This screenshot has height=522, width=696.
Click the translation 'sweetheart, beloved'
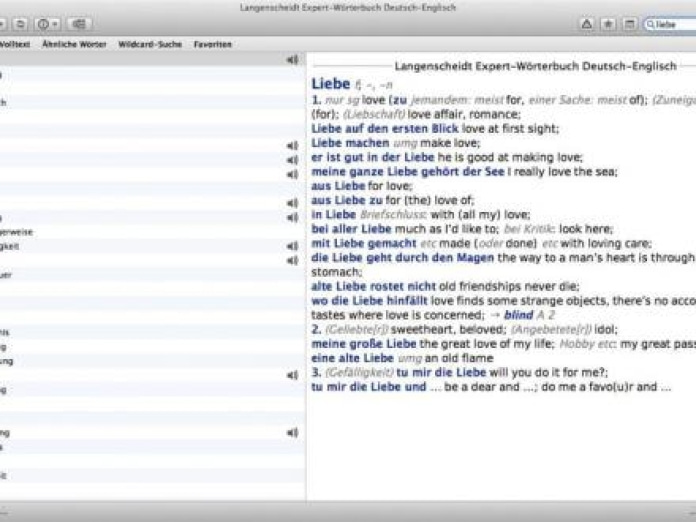click(x=448, y=329)
